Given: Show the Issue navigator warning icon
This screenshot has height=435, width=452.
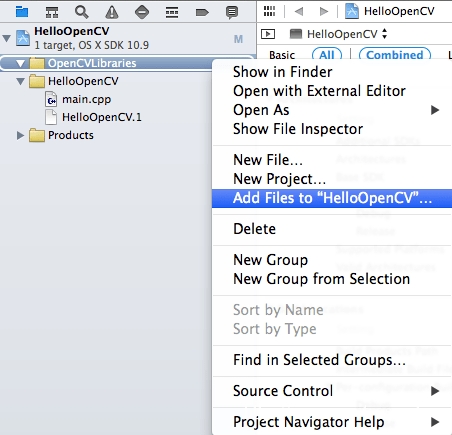Looking at the screenshot, I should tap(112, 12).
